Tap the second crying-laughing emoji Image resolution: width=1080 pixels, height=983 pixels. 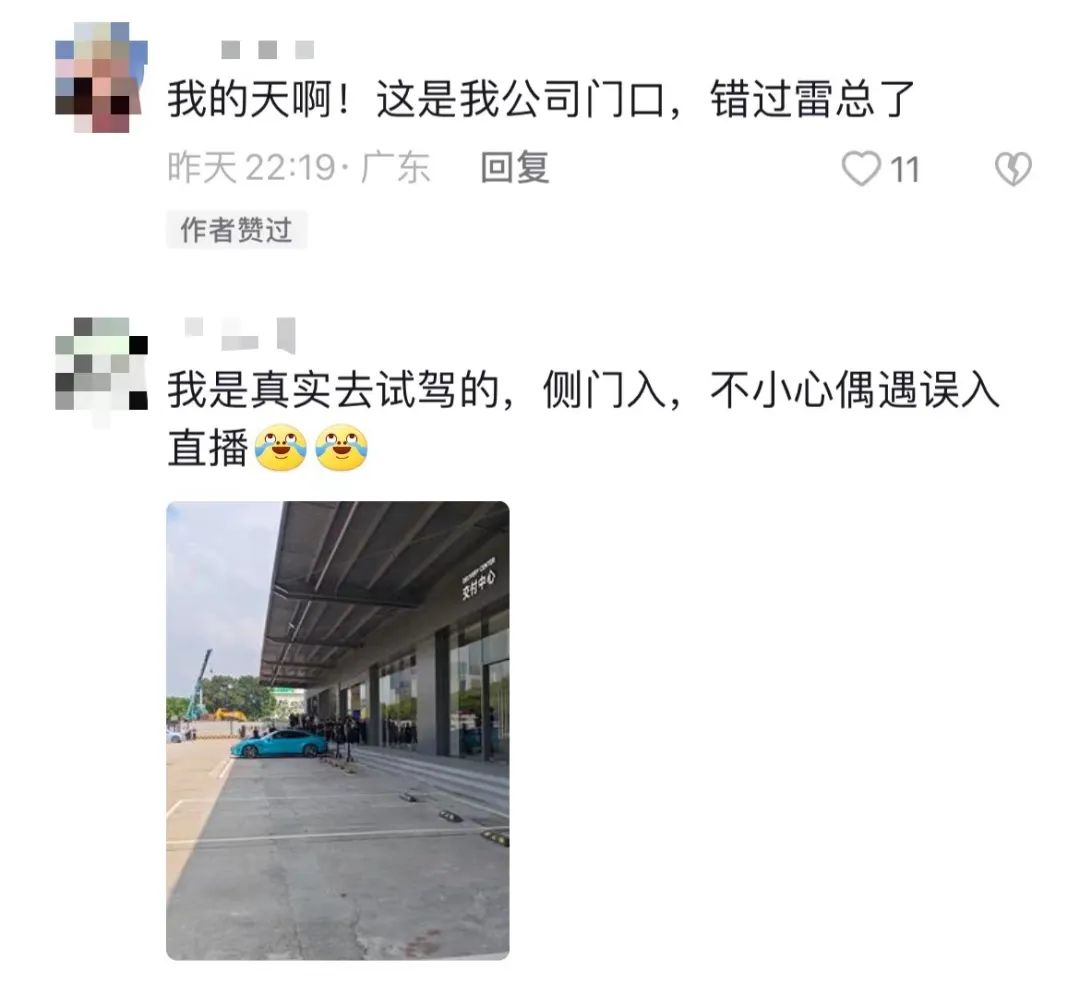click(x=342, y=448)
